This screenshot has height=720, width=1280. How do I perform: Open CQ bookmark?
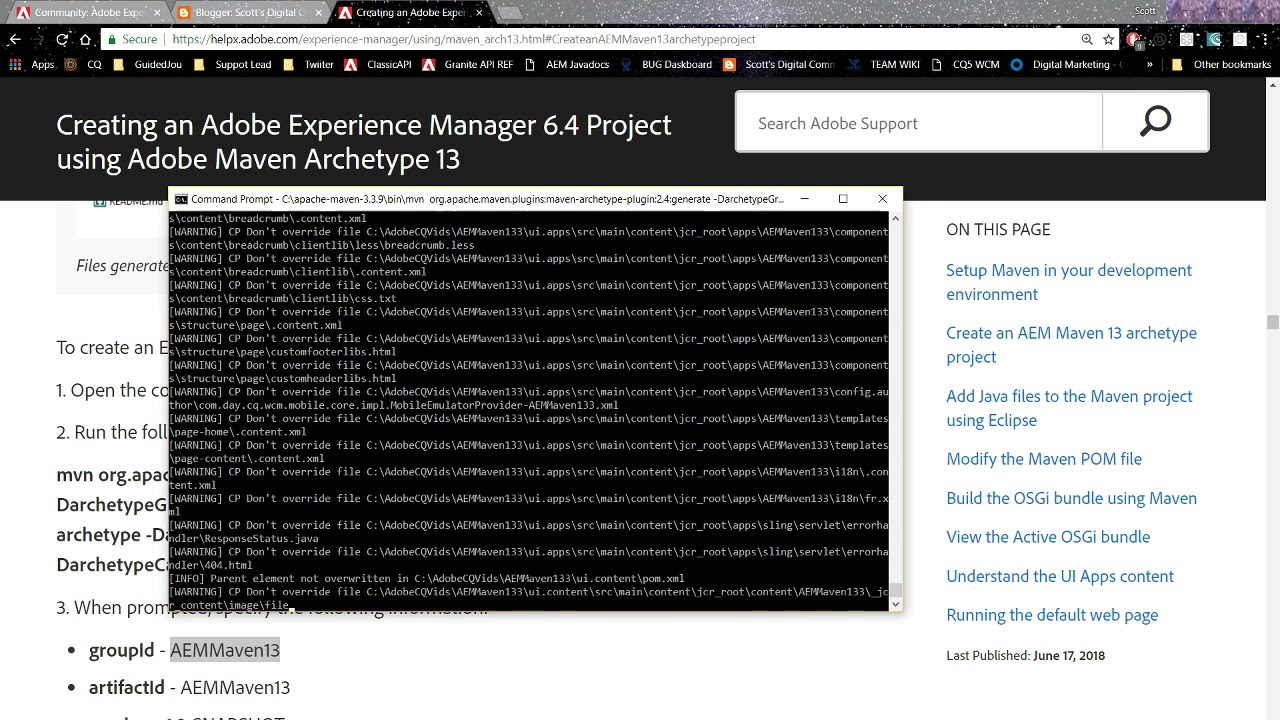[83, 64]
